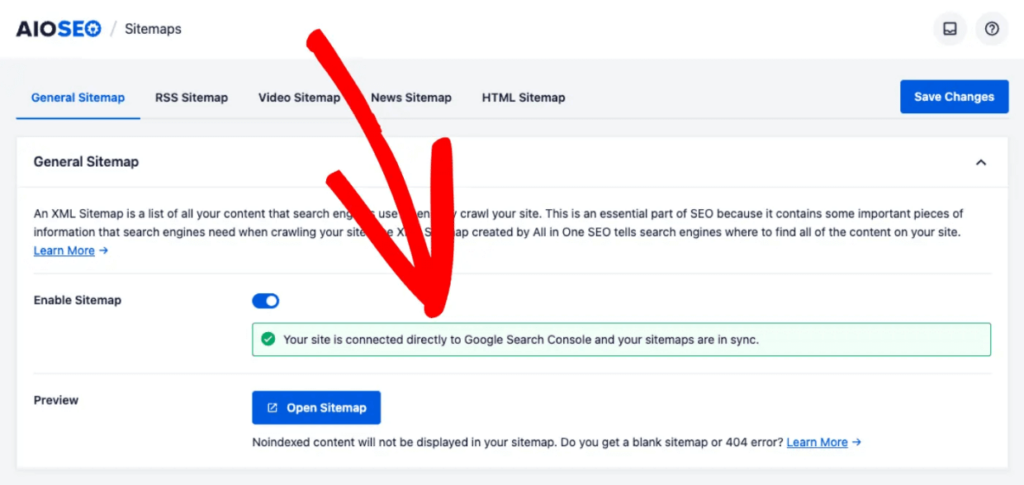Open the News Sitemap tab
1024x485 pixels.
click(411, 98)
